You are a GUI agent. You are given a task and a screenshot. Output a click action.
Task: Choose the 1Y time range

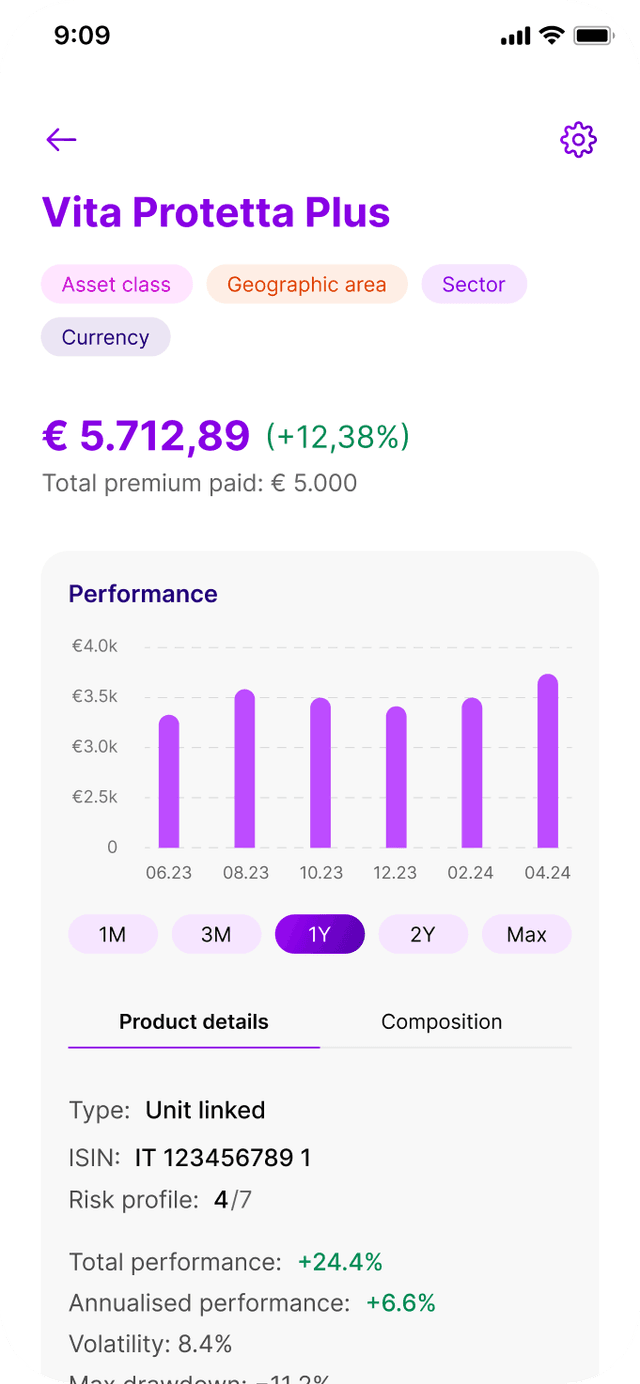(320, 934)
